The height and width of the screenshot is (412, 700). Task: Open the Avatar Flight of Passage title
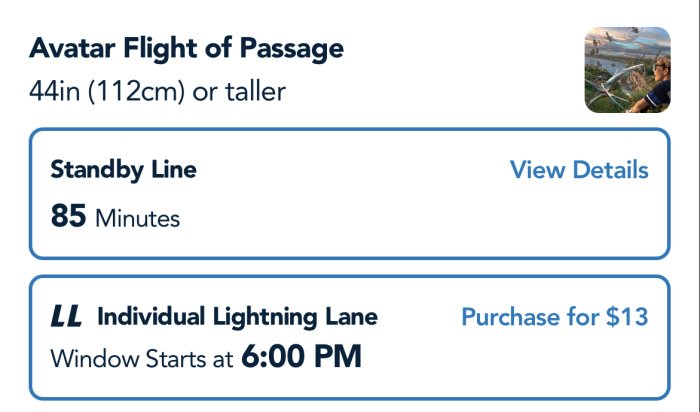(186, 48)
